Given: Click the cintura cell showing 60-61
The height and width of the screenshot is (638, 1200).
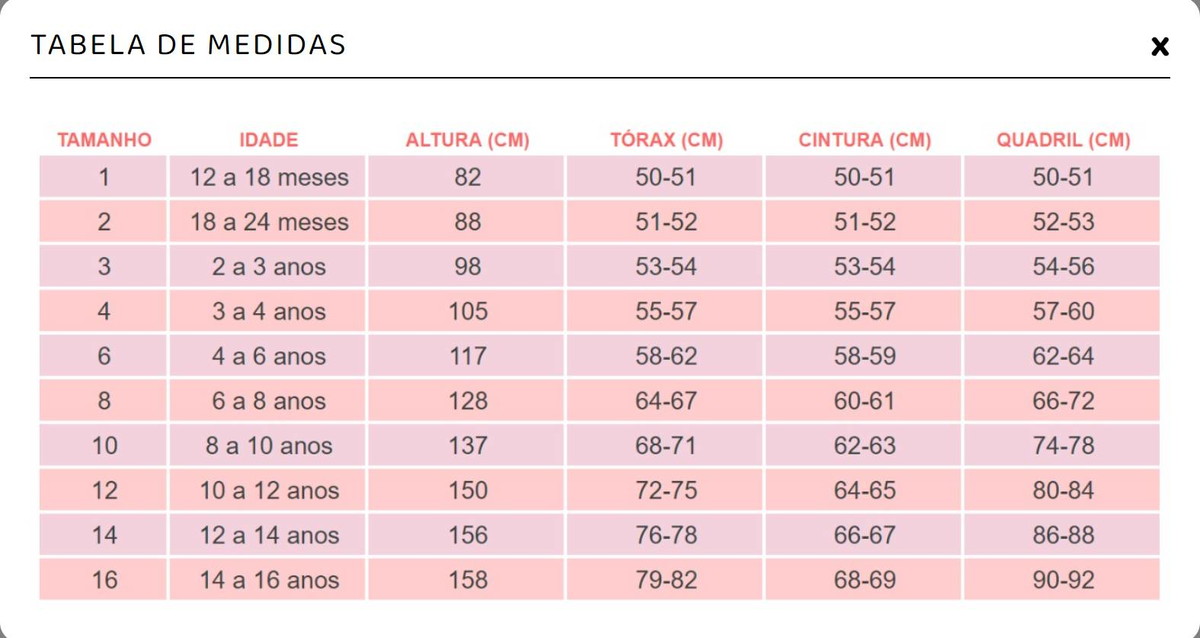Looking at the screenshot, I should click(864, 401).
